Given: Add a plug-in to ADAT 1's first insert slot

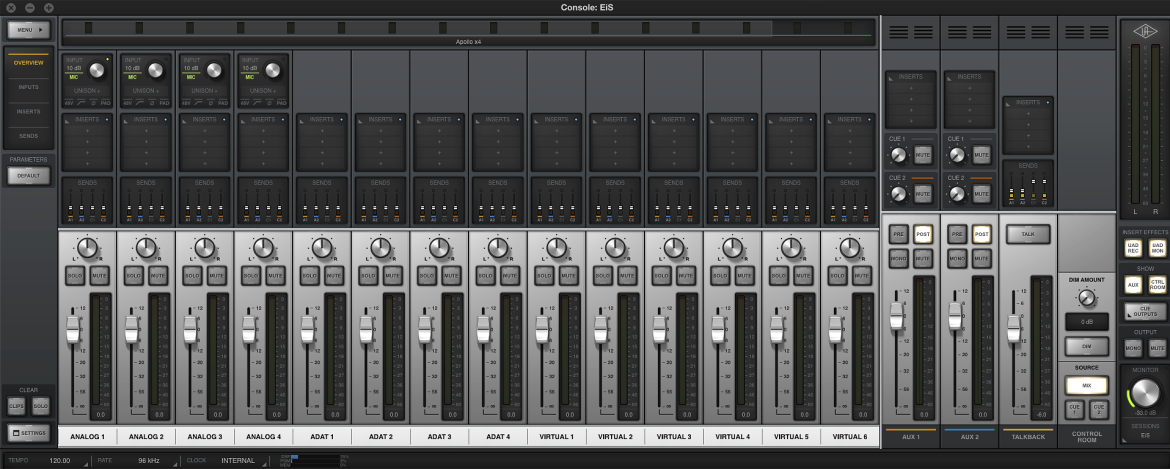Looking at the screenshot, I should pos(322,129).
